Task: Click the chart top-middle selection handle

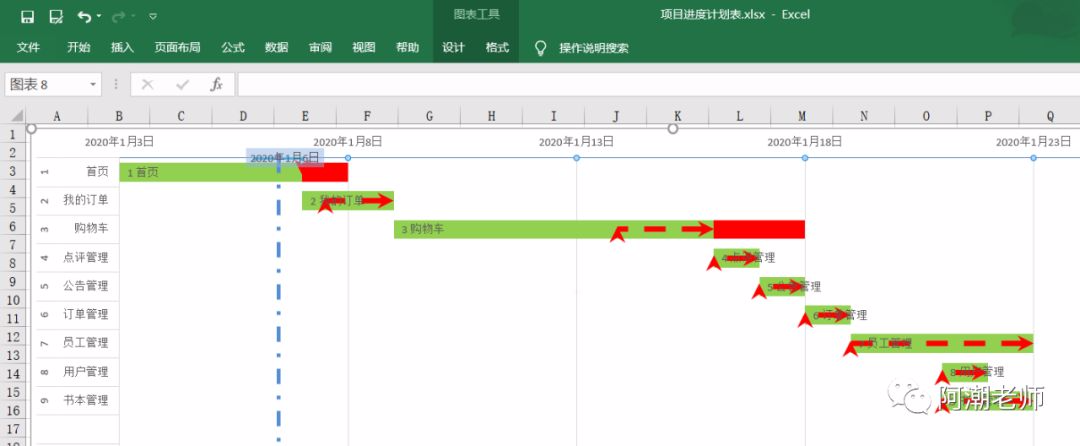Action: pos(673,128)
